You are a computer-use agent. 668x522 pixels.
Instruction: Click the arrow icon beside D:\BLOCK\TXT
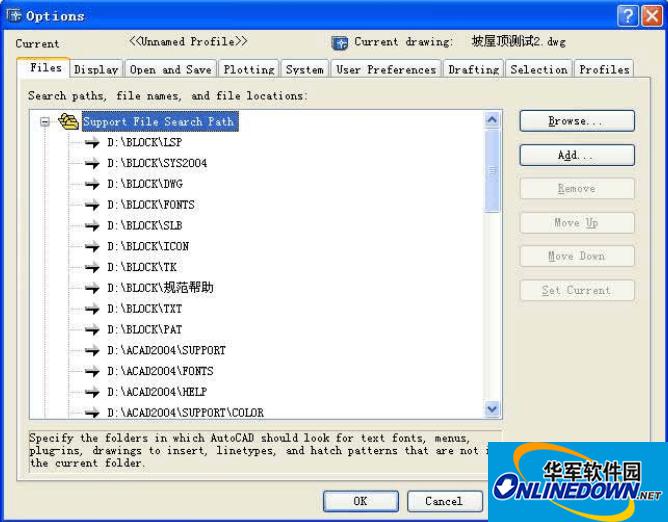coord(92,309)
